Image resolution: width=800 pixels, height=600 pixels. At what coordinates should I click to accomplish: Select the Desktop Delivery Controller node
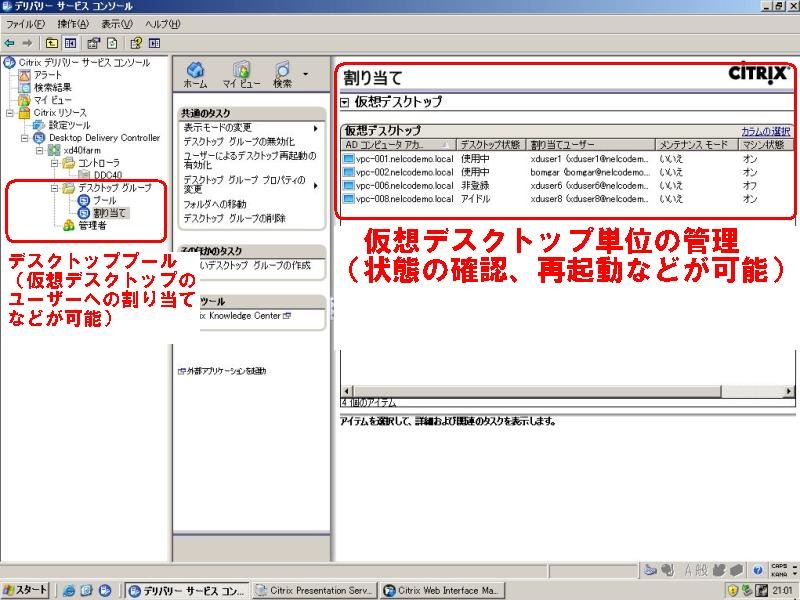(105, 138)
